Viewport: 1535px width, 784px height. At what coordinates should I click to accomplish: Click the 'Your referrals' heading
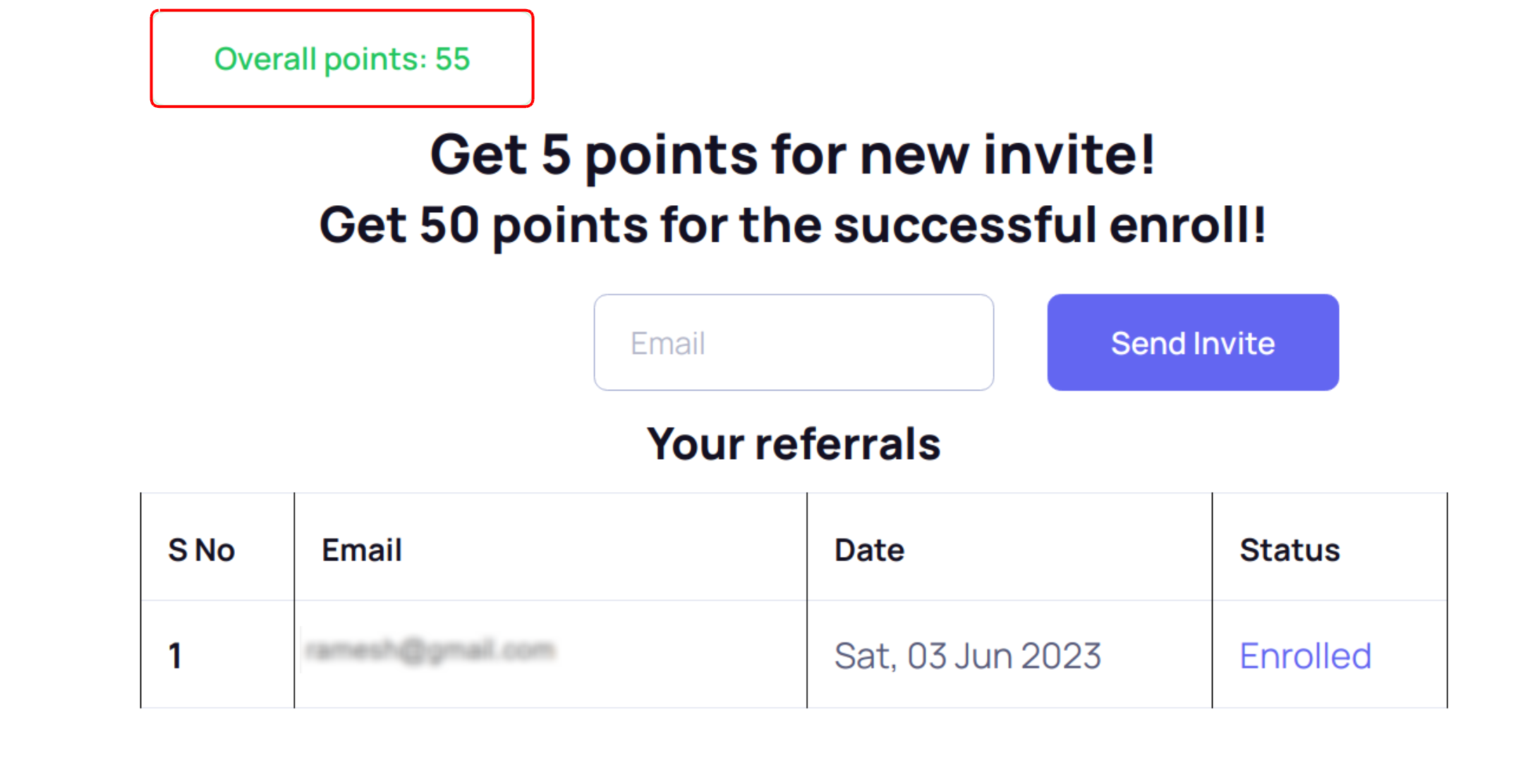click(794, 444)
